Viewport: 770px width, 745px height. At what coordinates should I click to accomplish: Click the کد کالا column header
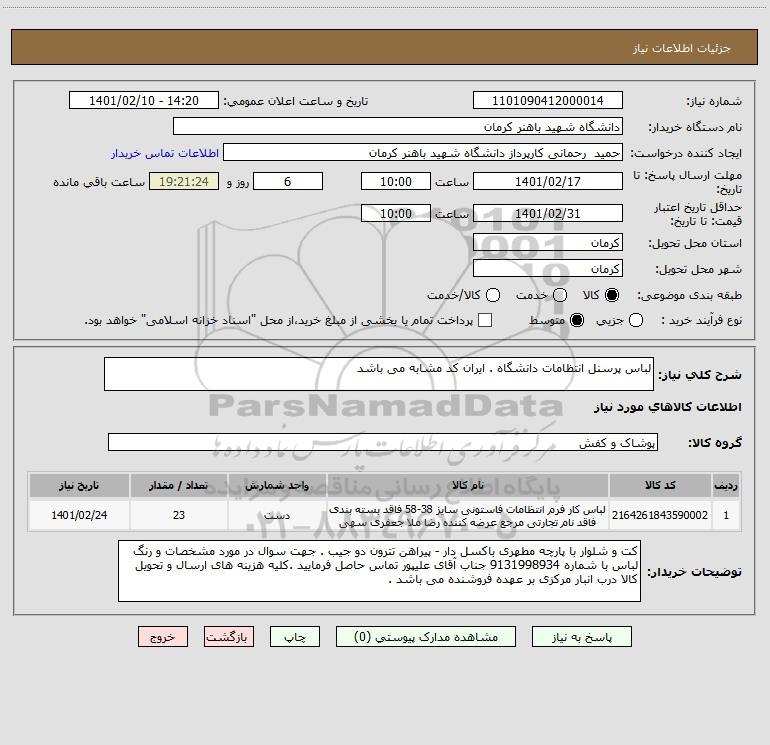[x=660, y=485]
